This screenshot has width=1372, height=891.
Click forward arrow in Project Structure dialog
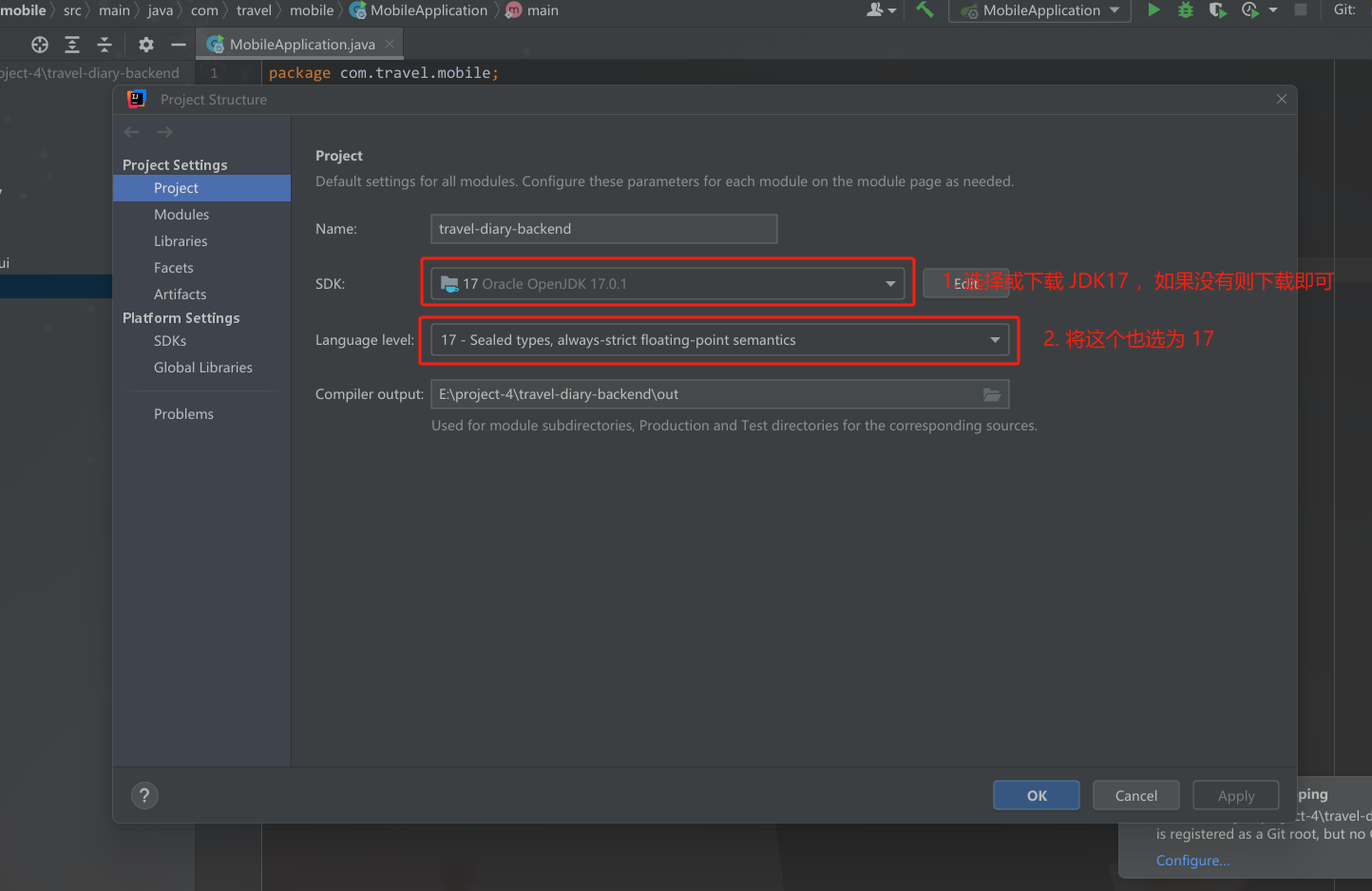click(x=164, y=132)
